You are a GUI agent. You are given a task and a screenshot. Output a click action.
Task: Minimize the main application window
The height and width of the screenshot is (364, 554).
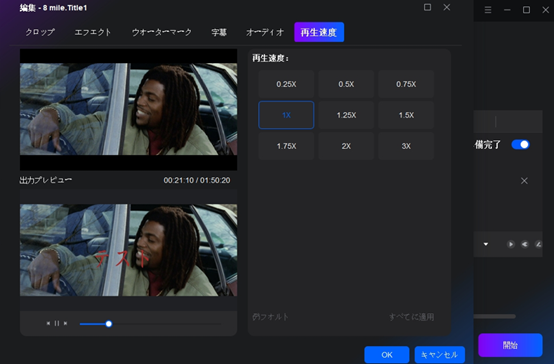click(507, 10)
